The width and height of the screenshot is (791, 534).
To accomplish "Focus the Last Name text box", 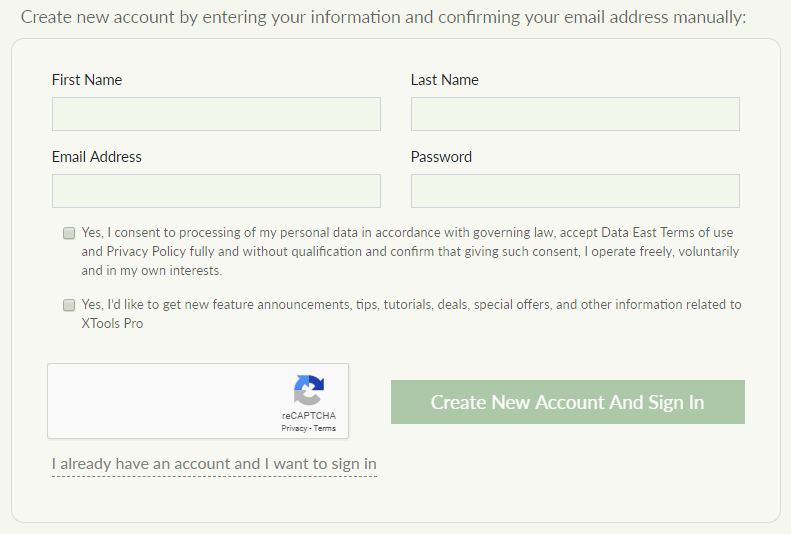I will pyautogui.click(x=575, y=114).
